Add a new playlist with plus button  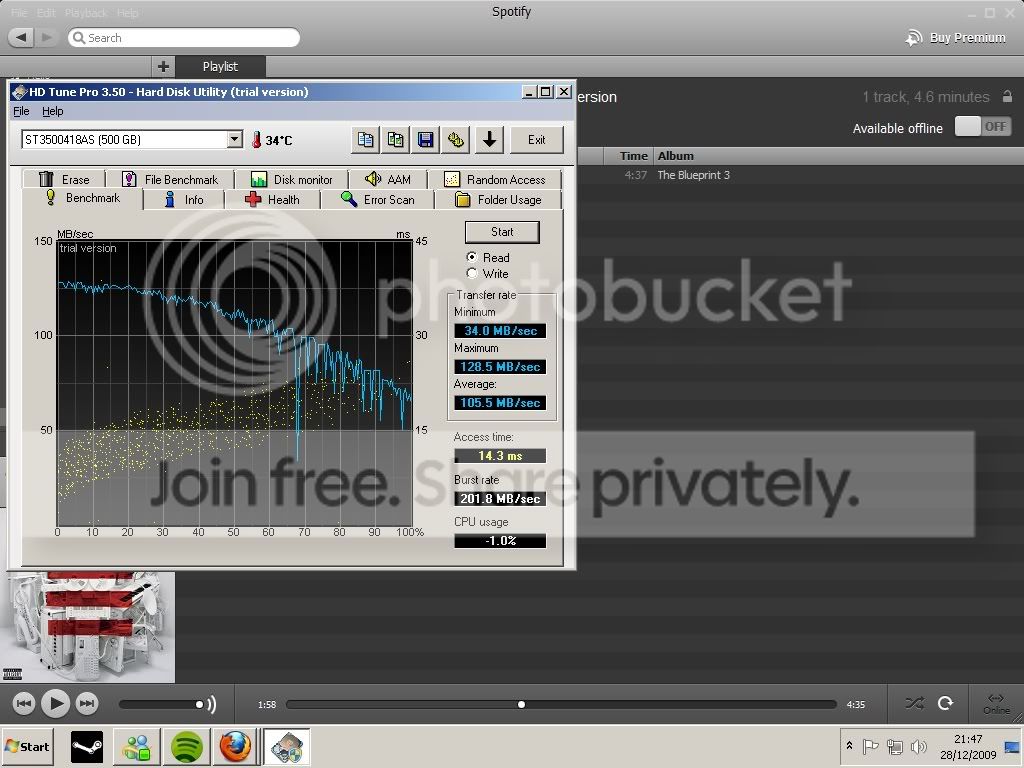(x=163, y=66)
